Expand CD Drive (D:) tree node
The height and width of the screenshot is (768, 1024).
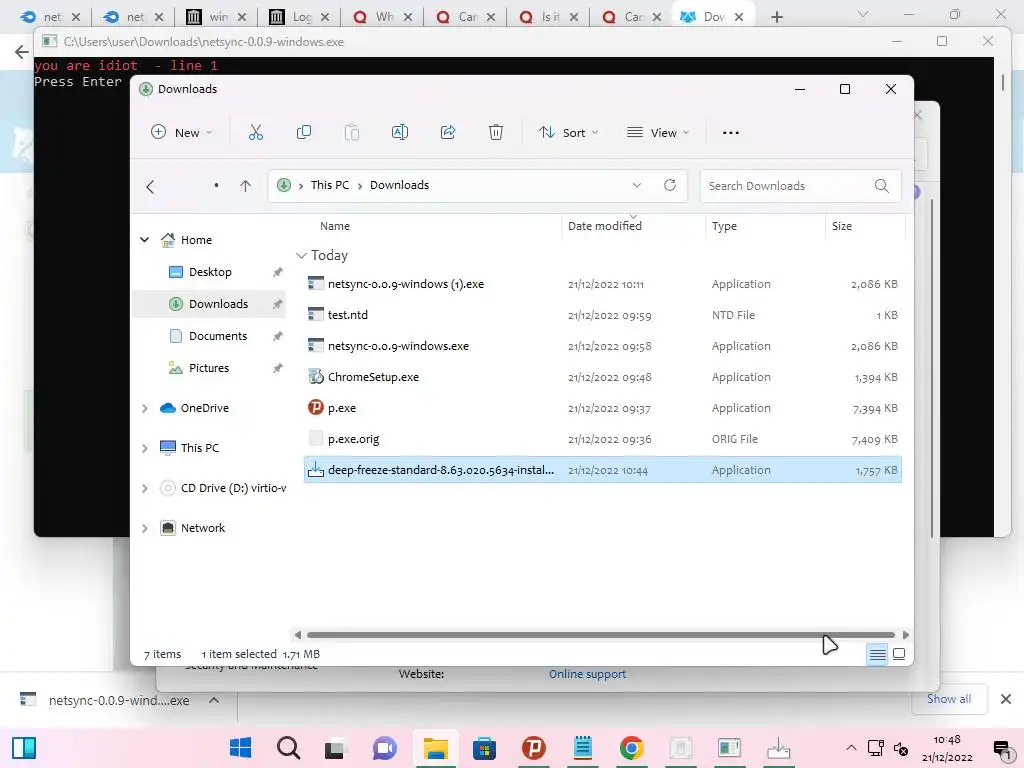click(x=144, y=488)
